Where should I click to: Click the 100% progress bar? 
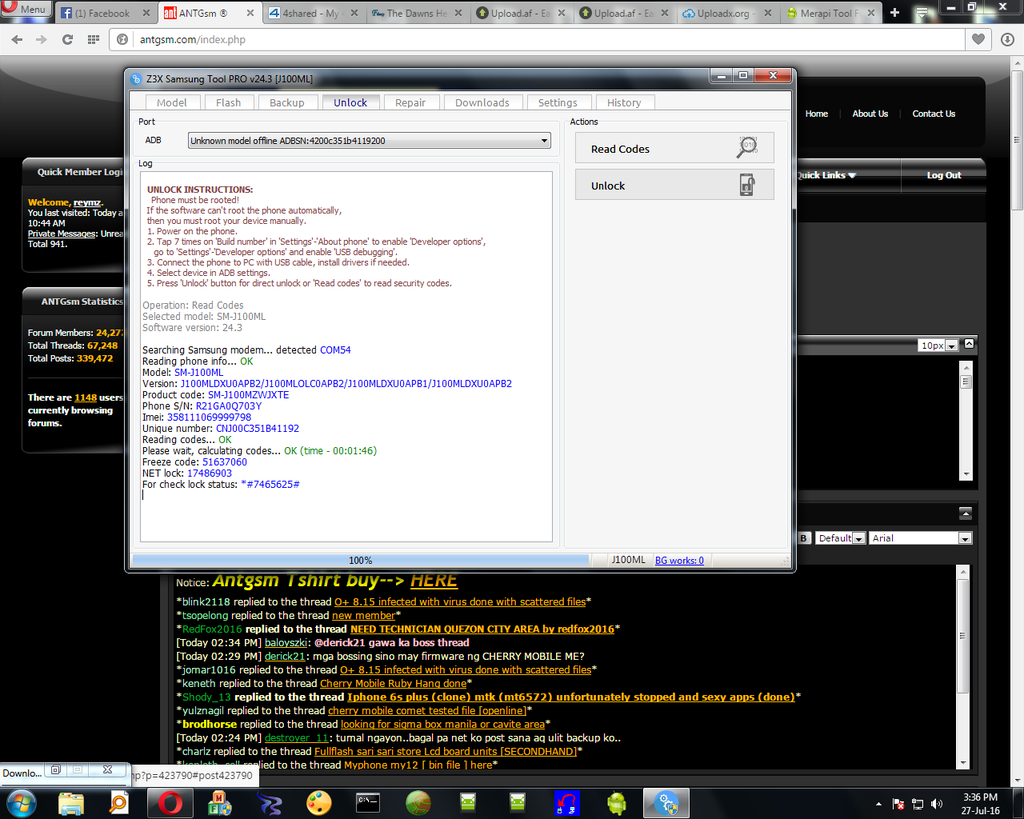tap(360, 561)
